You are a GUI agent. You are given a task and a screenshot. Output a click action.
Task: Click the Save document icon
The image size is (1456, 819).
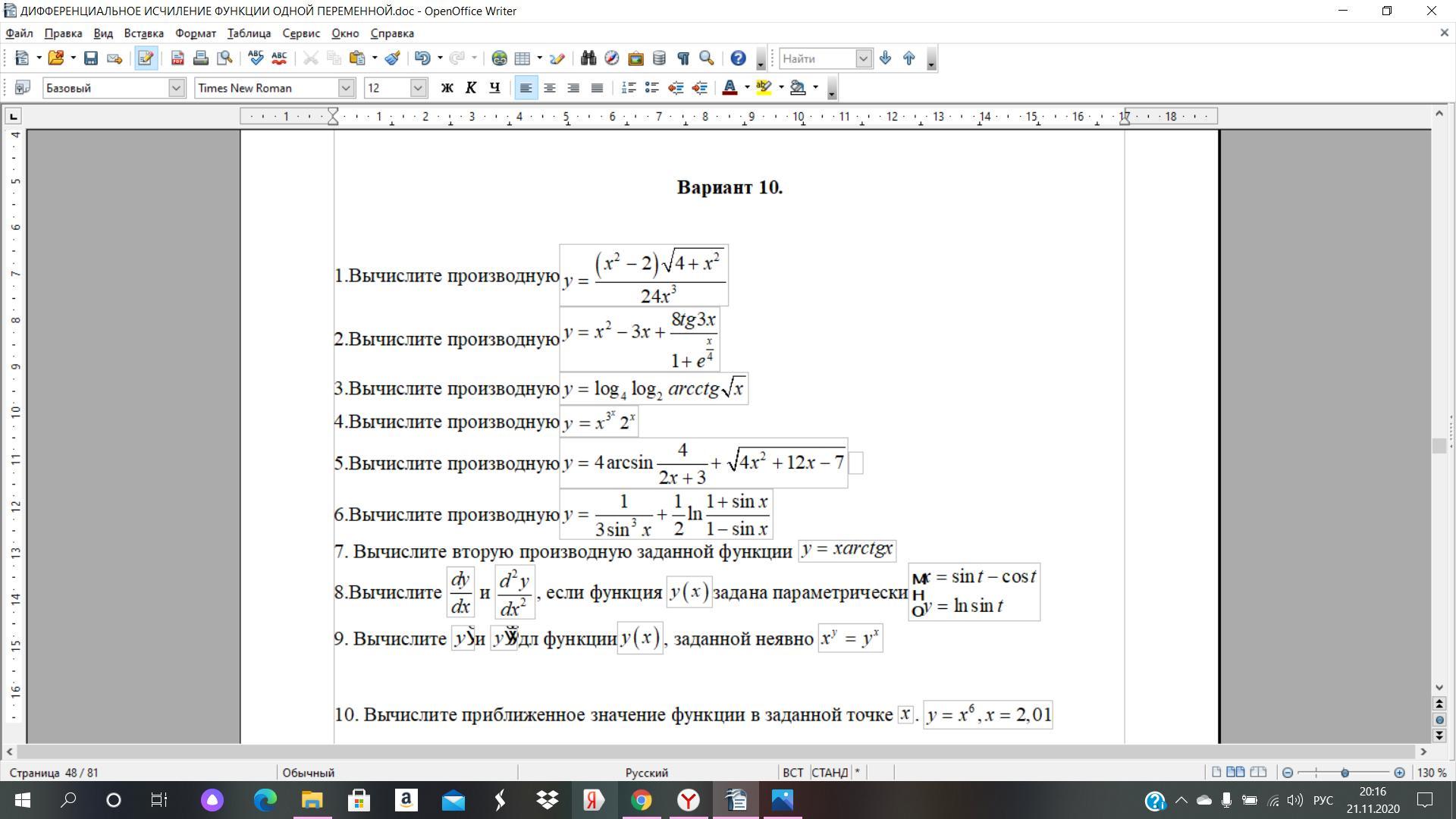coord(91,58)
